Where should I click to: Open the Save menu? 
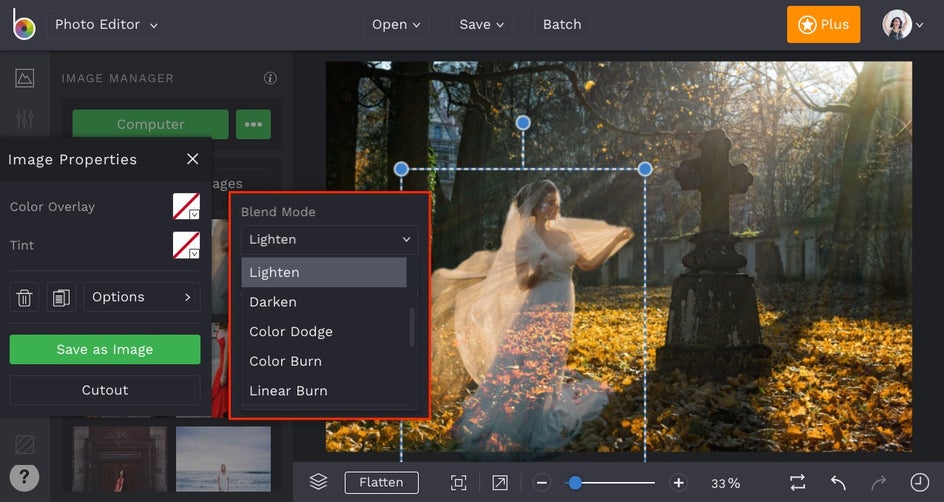coord(481,25)
